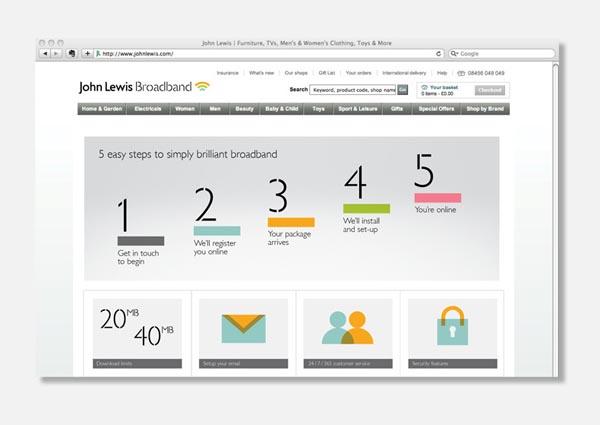Click the Security features label bar
Screen dimensions: 600x425
pyautogui.click(x=453, y=363)
